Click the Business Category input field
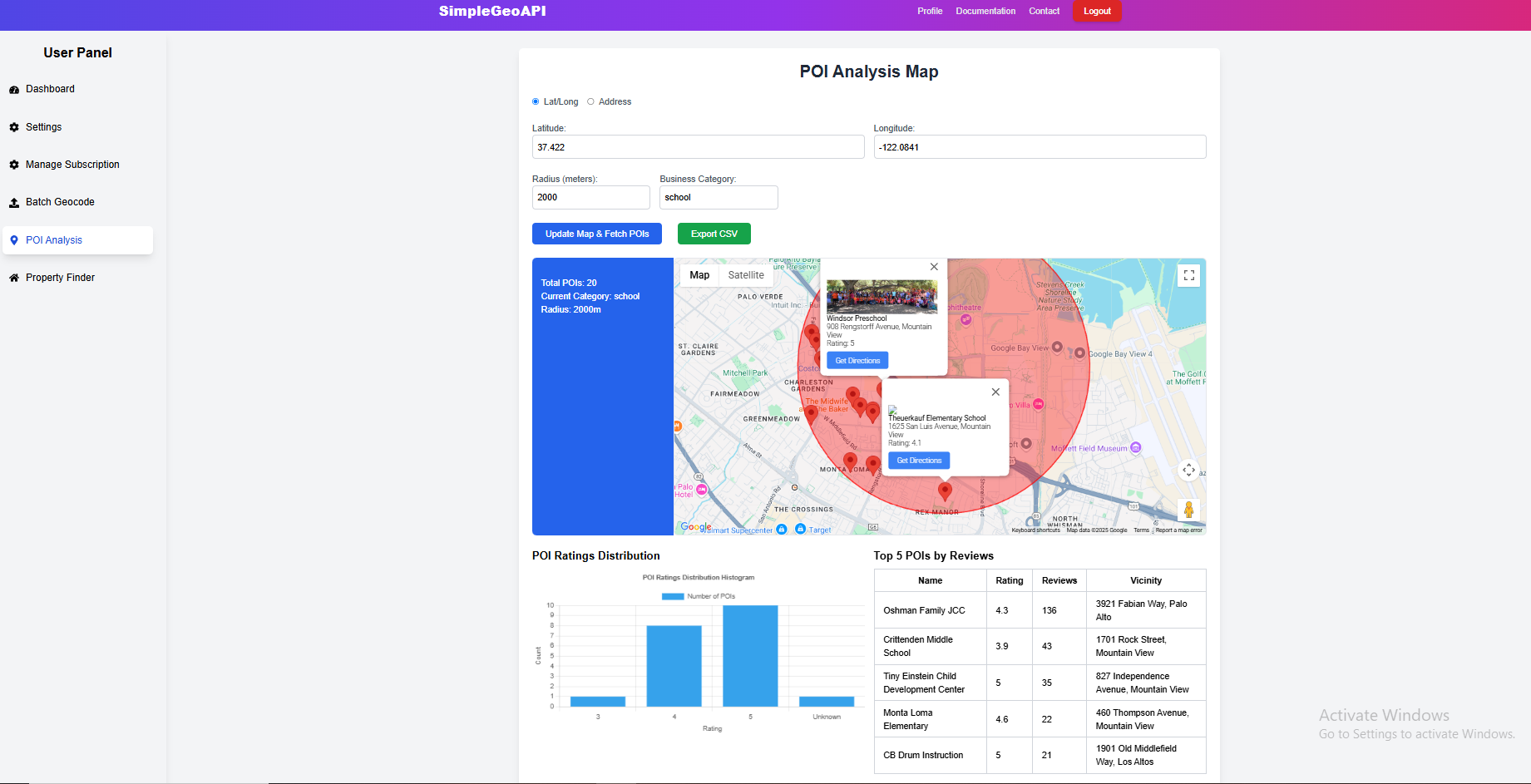 click(x=718, y=198)
